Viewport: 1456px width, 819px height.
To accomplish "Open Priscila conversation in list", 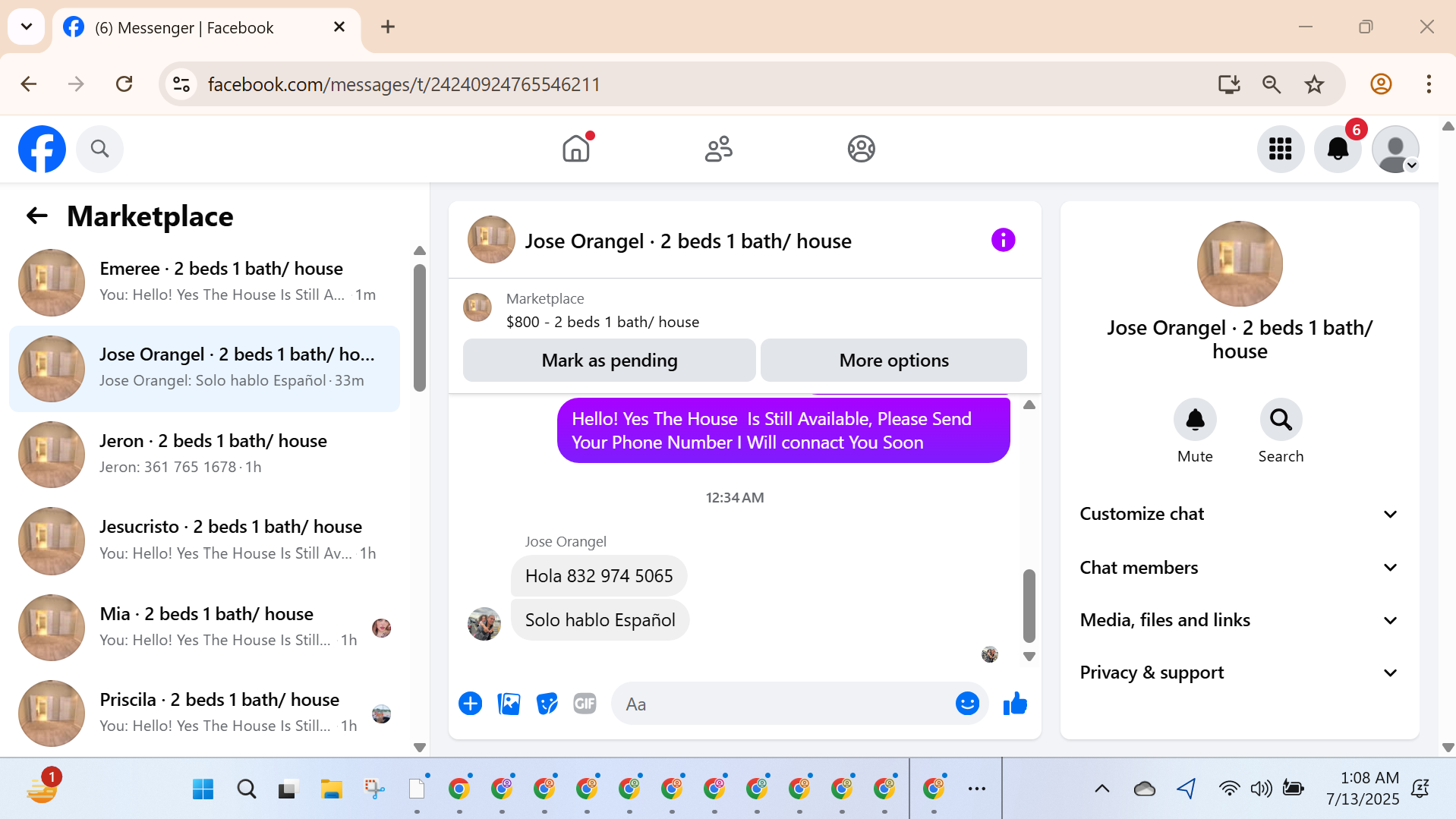I will [x=205, y=713].
